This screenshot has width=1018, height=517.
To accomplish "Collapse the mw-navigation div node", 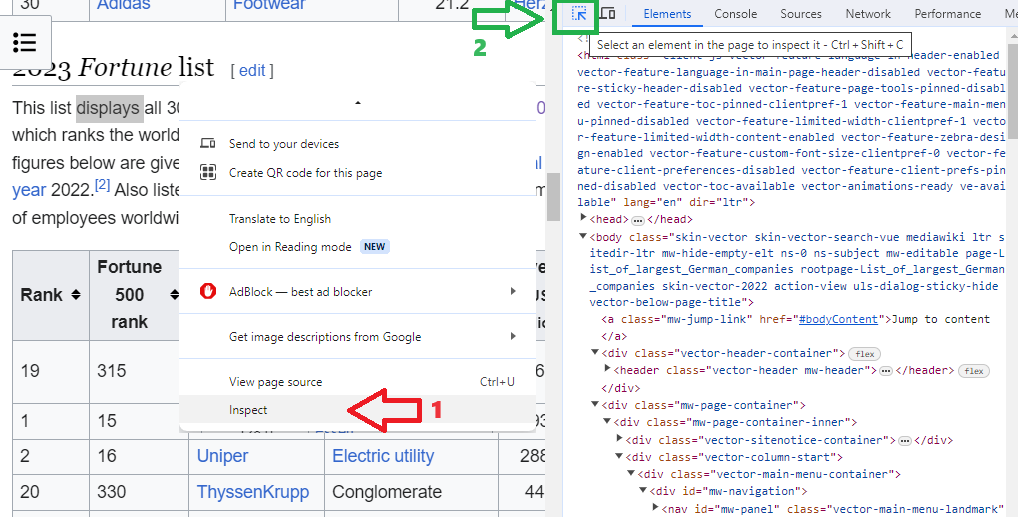I will 643,491.
